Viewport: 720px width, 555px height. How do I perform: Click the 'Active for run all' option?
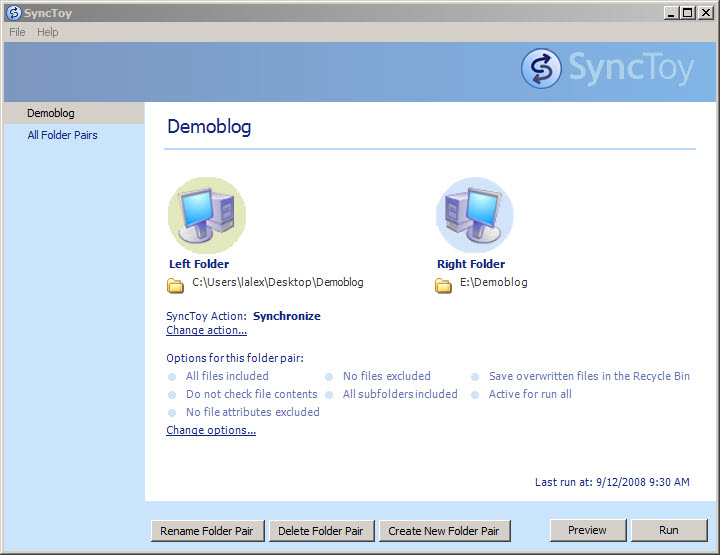pos(530,394)
